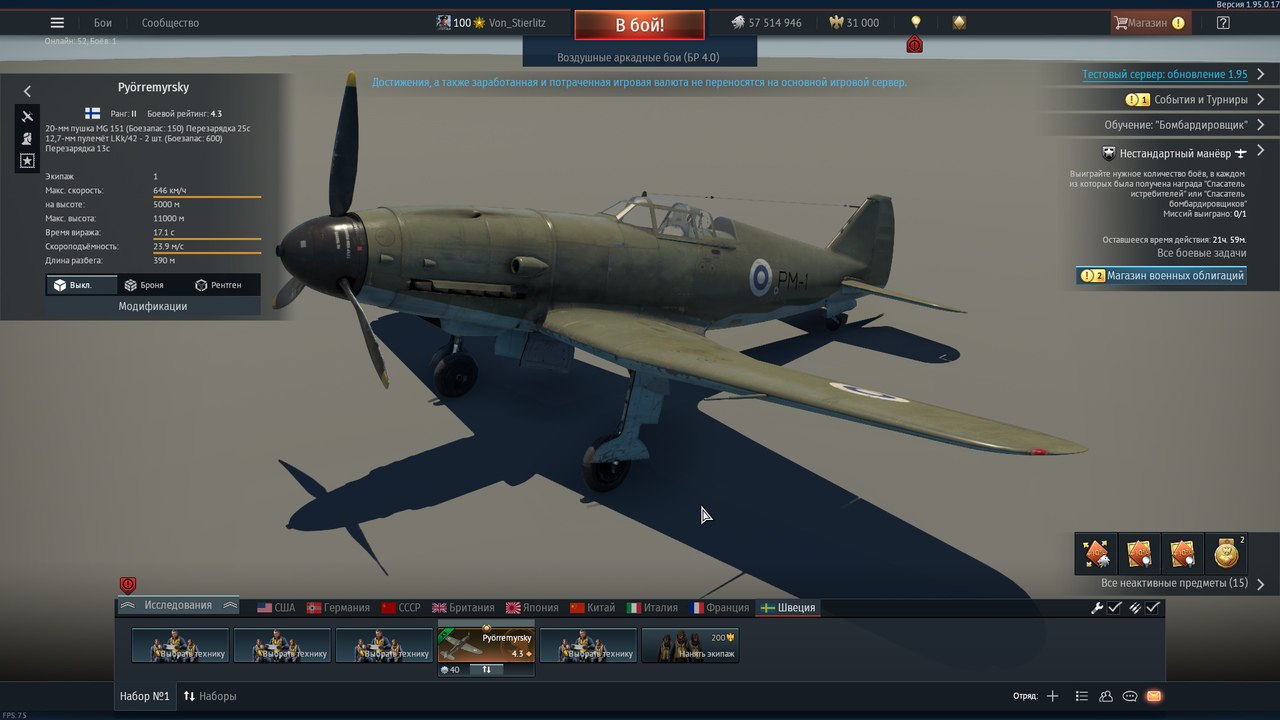Image resolution: width=1280 pixels, height=720 pixels.
Task: Open the crew pilot icon in left panel
Action: (x=27, y=138)
